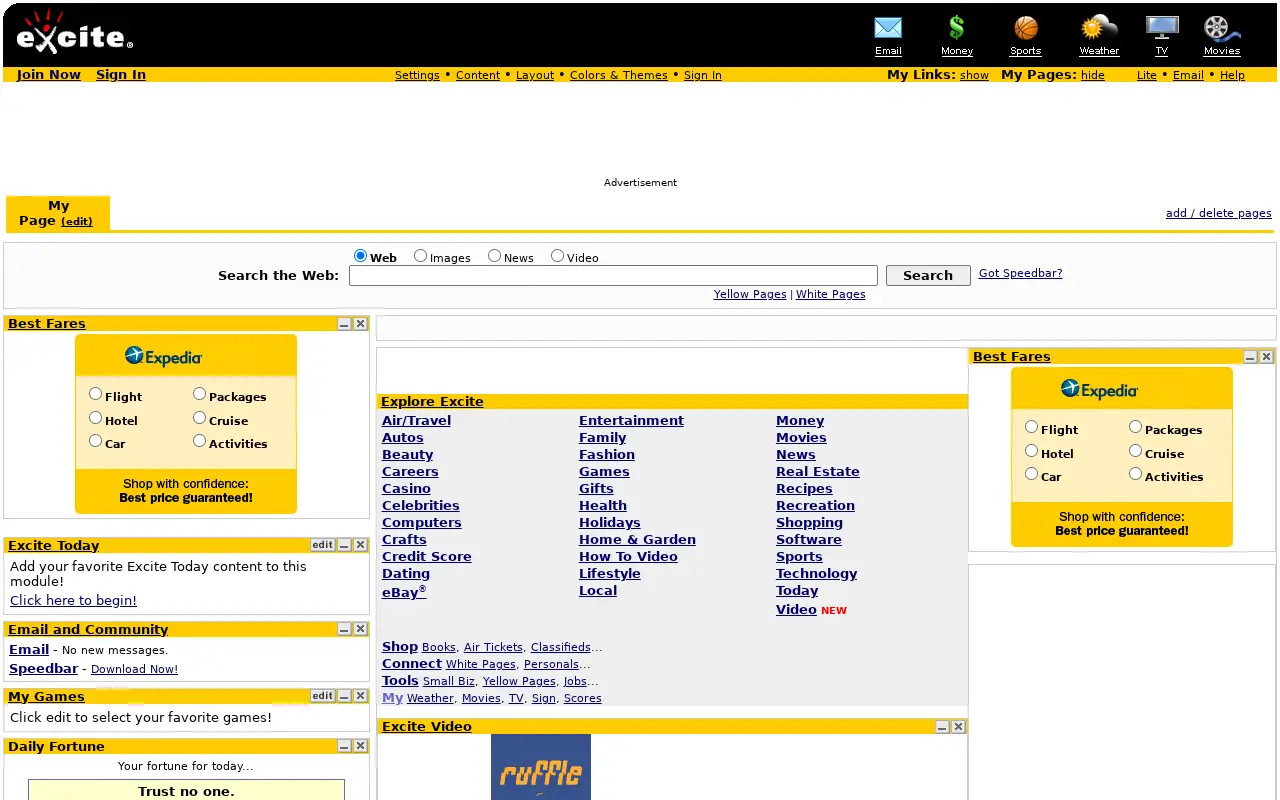The image size is (1280, 800).
Task: Click the 'Click here to begin!' link
Action: [73, 600]
